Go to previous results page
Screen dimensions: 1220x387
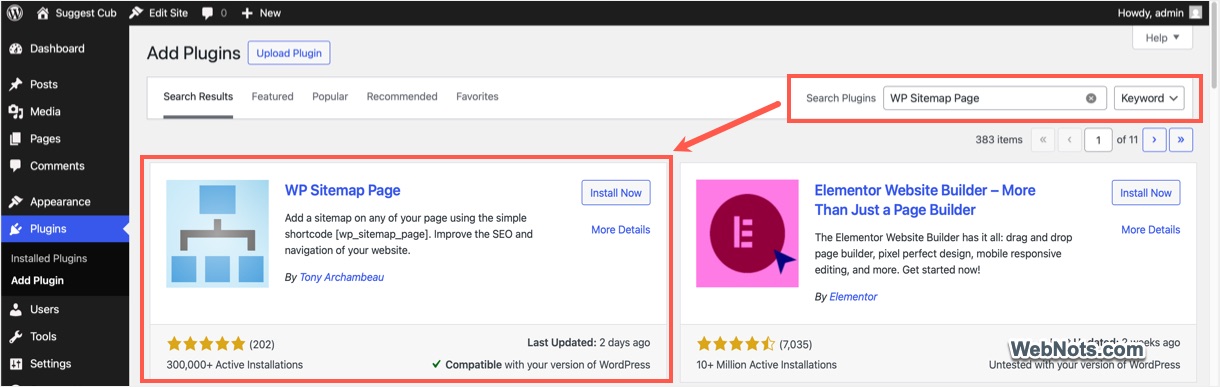click(1071, 140)
